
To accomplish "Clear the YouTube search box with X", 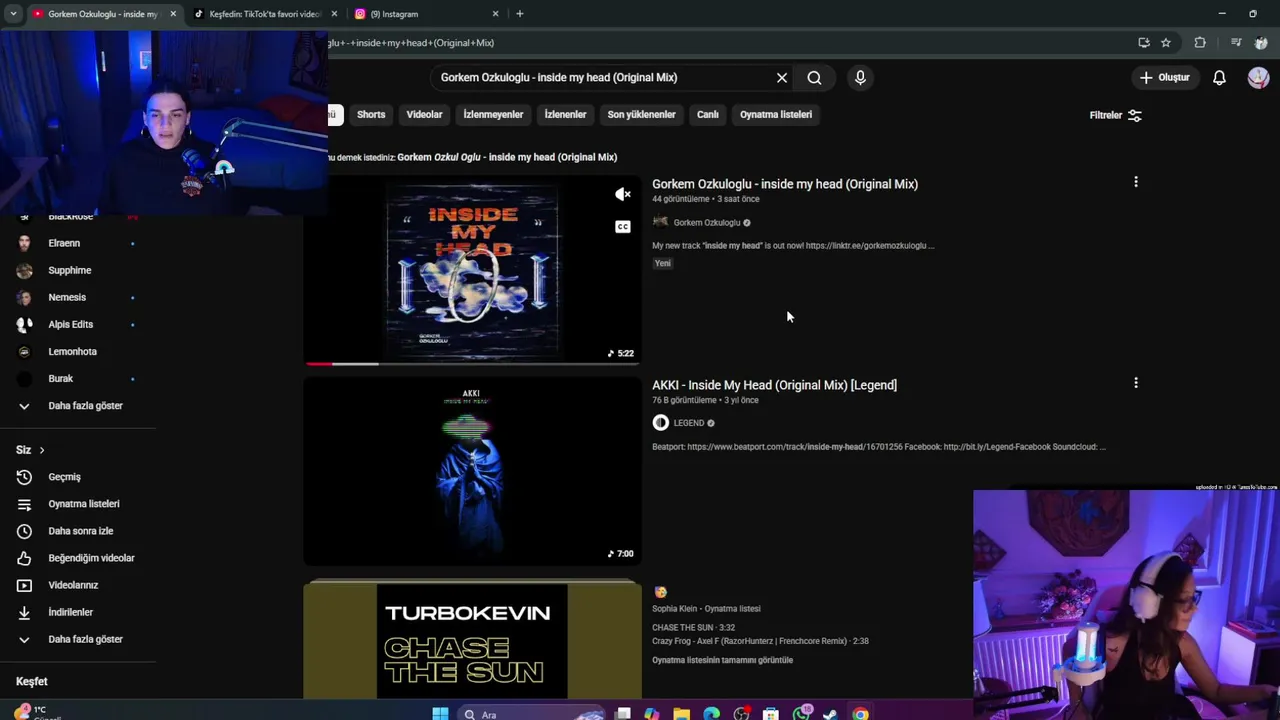I will point(782,77).
